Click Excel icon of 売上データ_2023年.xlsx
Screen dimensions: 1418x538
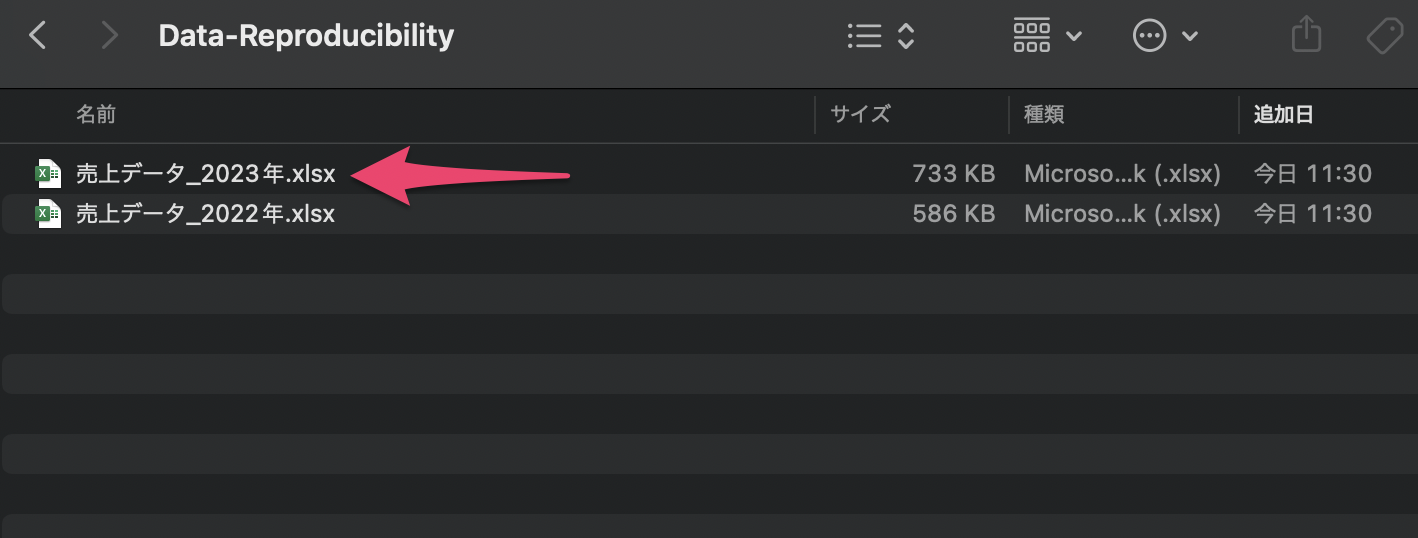coord(48,174)
